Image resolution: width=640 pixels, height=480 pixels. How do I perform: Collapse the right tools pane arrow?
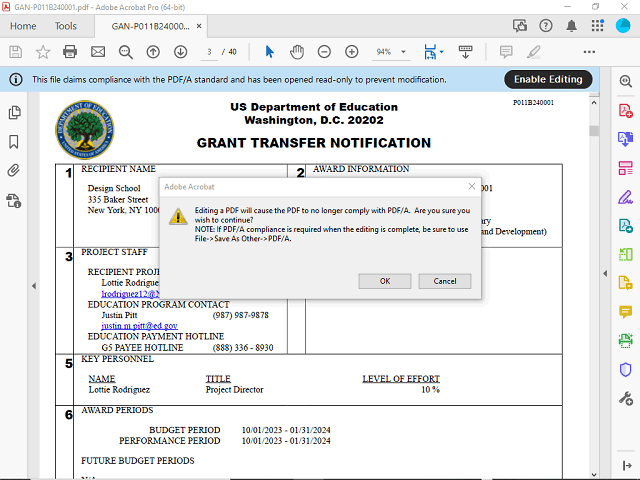click(605, 273)
